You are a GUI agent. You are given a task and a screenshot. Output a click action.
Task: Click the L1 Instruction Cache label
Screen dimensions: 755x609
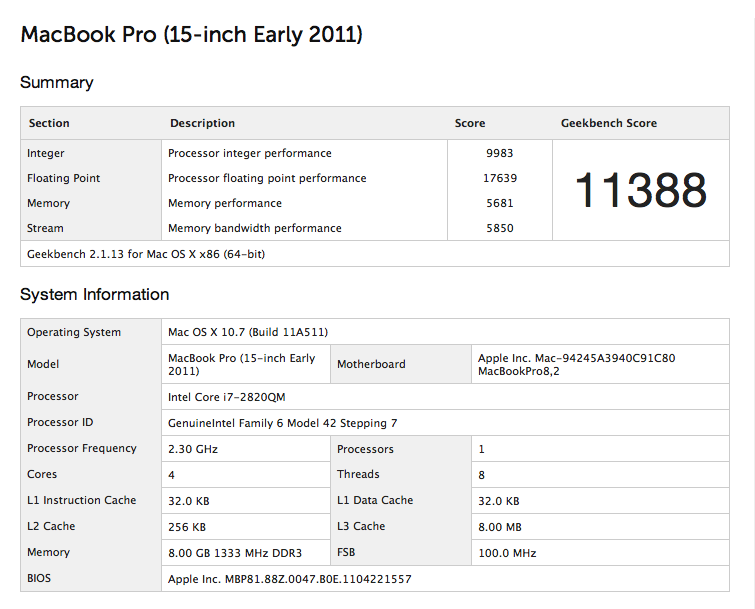[x=81, y=500]
